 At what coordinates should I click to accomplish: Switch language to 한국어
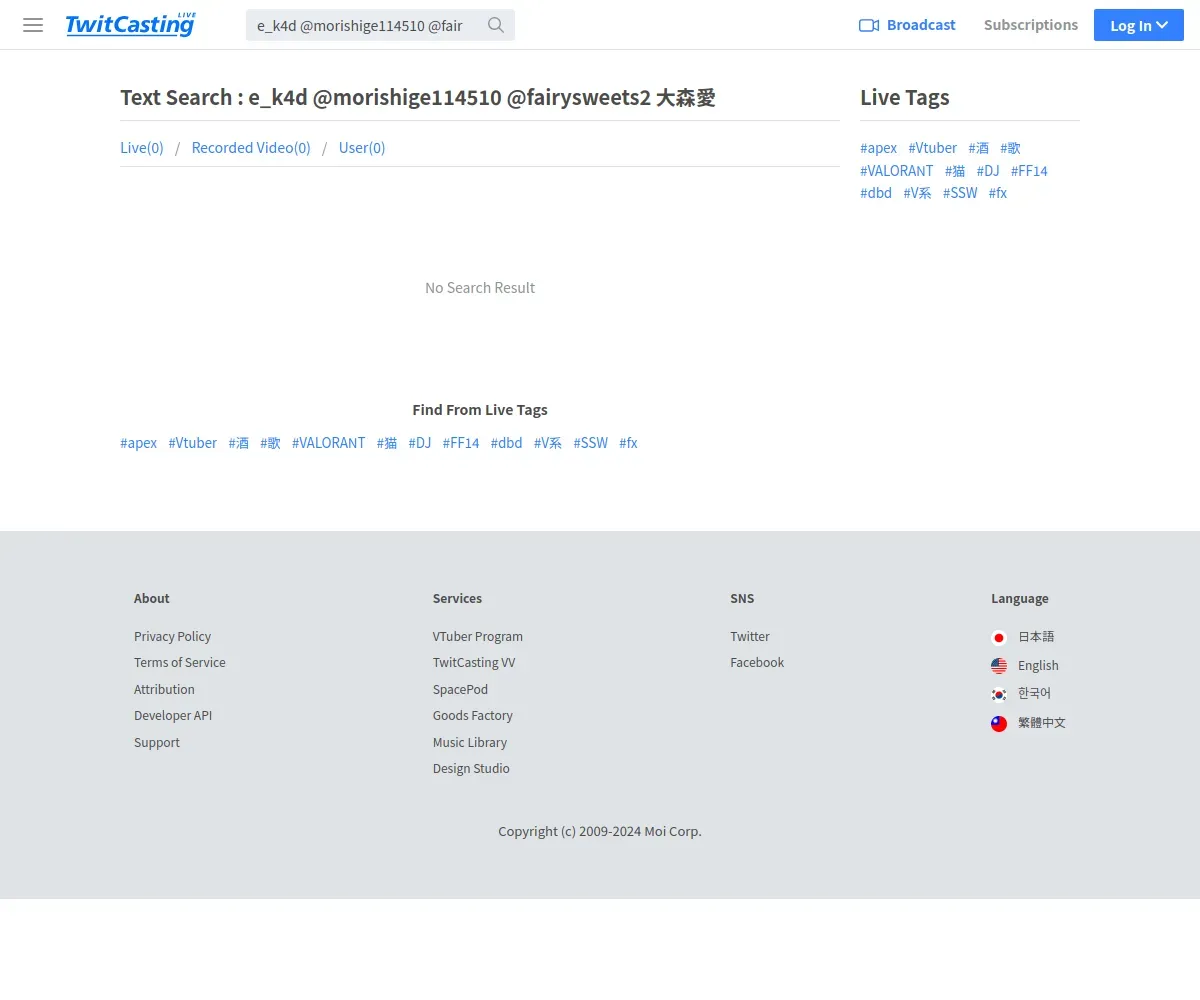click(1035, 694)
